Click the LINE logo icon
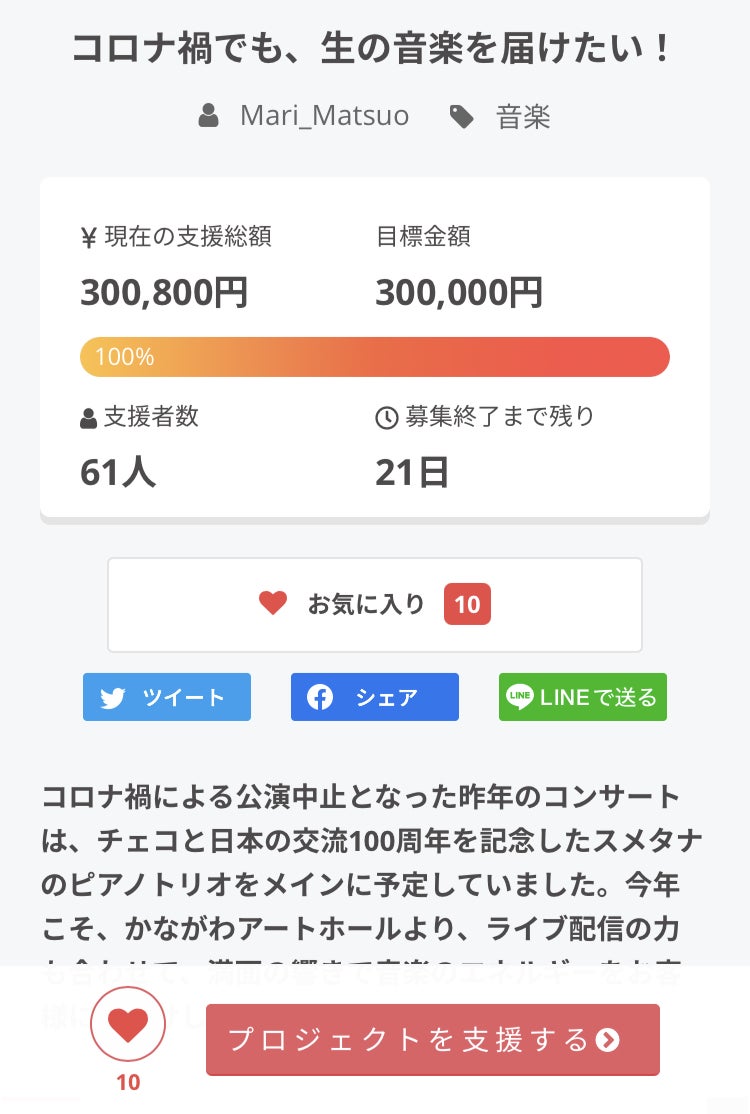 click(520, 697)
